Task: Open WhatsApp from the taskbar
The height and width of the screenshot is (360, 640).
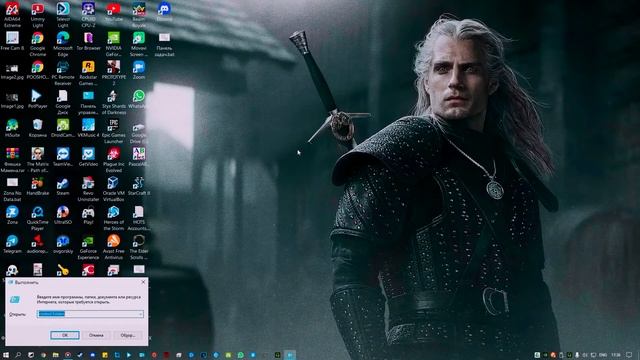Action: (x=240, y=355)
